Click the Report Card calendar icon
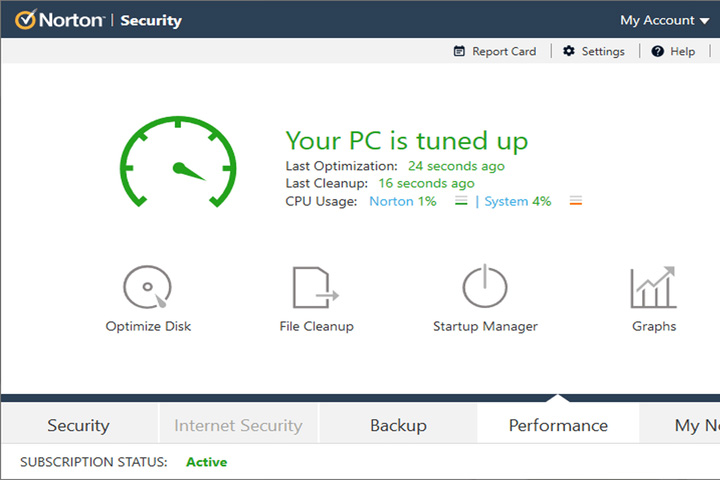Viewport: 720px width, 480px height. (x=459, y=51)
